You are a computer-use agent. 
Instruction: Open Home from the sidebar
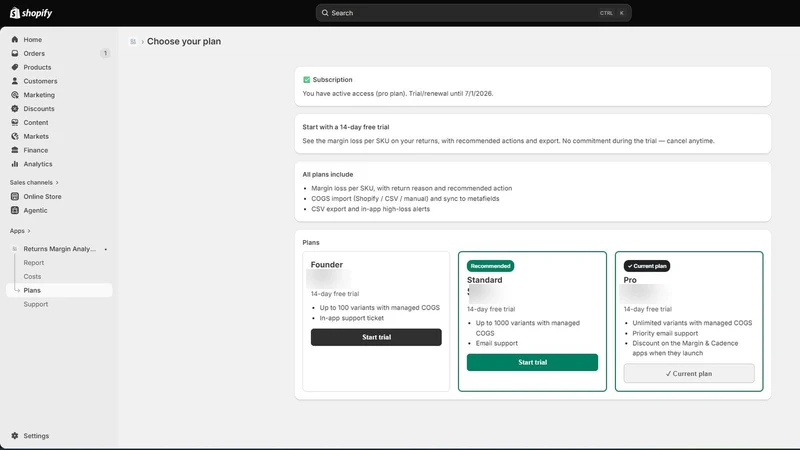(33, 39)
